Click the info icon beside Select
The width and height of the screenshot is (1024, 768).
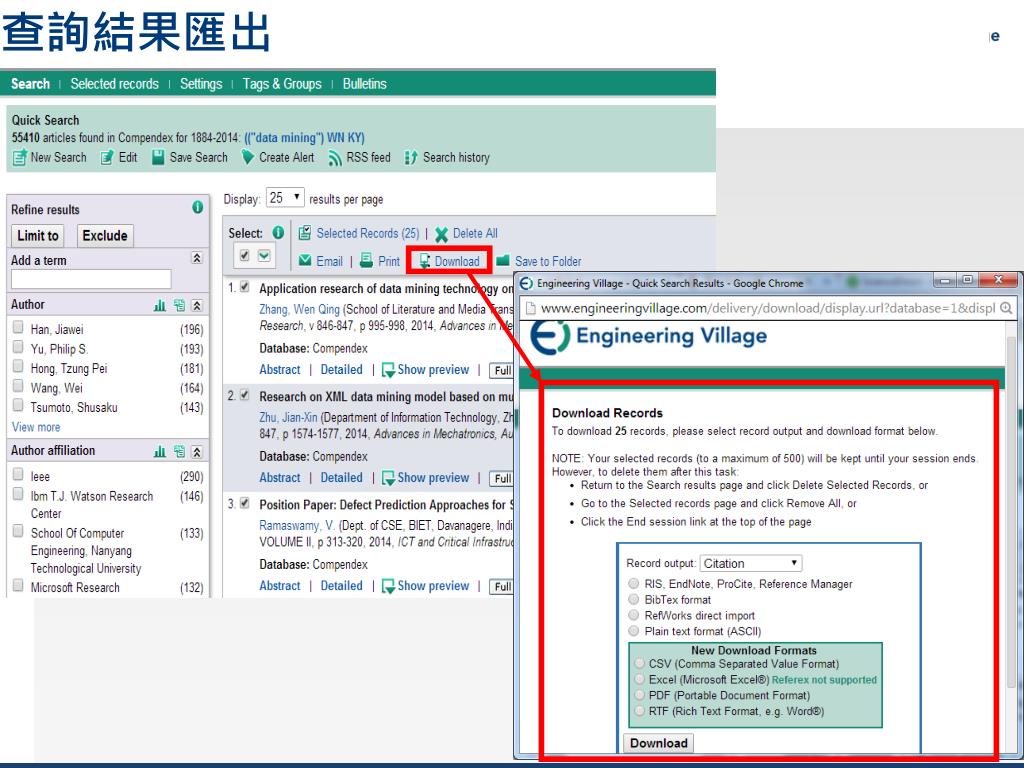tap(278, 232)
